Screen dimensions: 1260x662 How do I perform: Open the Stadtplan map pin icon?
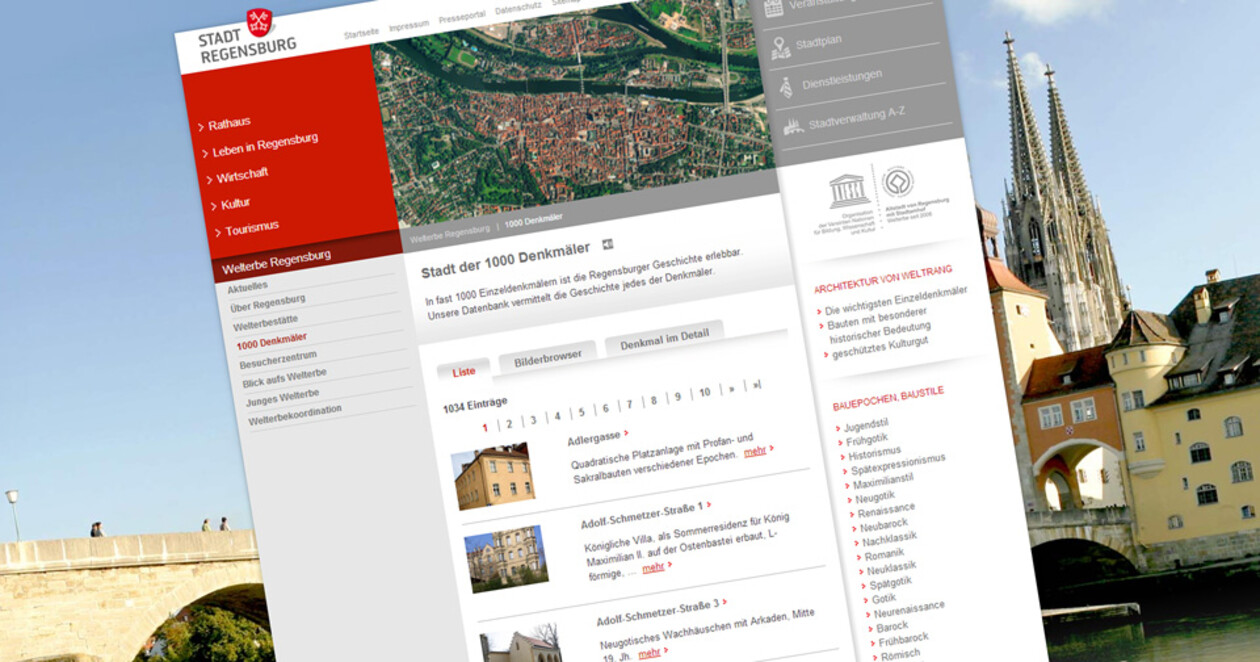coord(779,47)
